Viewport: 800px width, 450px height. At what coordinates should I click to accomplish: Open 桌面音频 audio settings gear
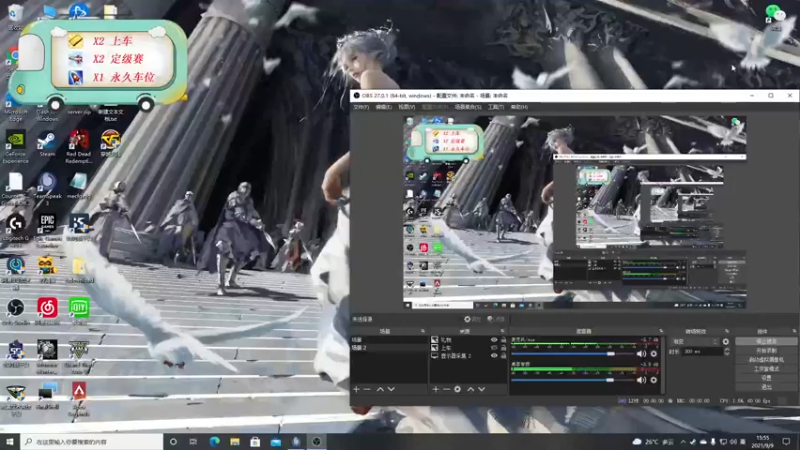coord(654,380)
